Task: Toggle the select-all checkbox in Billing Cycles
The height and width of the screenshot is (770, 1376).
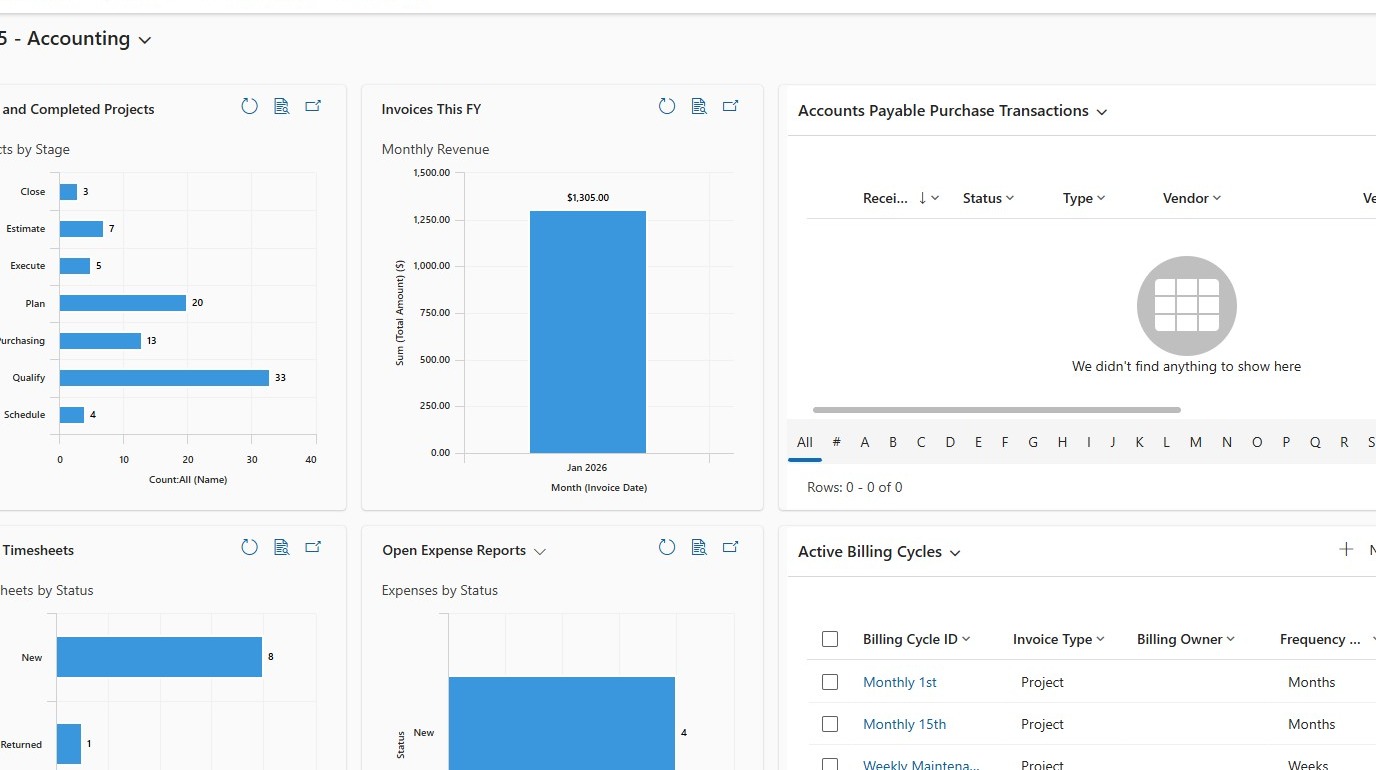Action: coord(830,639)
